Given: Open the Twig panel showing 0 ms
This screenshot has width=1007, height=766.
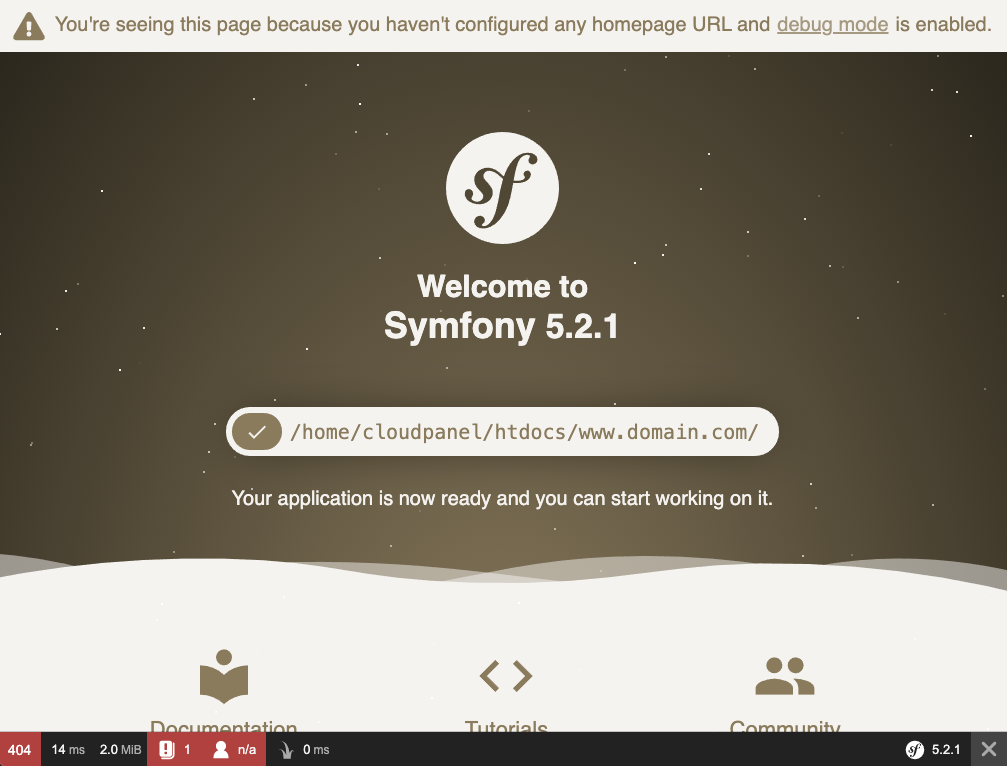Looking at the screenshot, I should [303, 749].
